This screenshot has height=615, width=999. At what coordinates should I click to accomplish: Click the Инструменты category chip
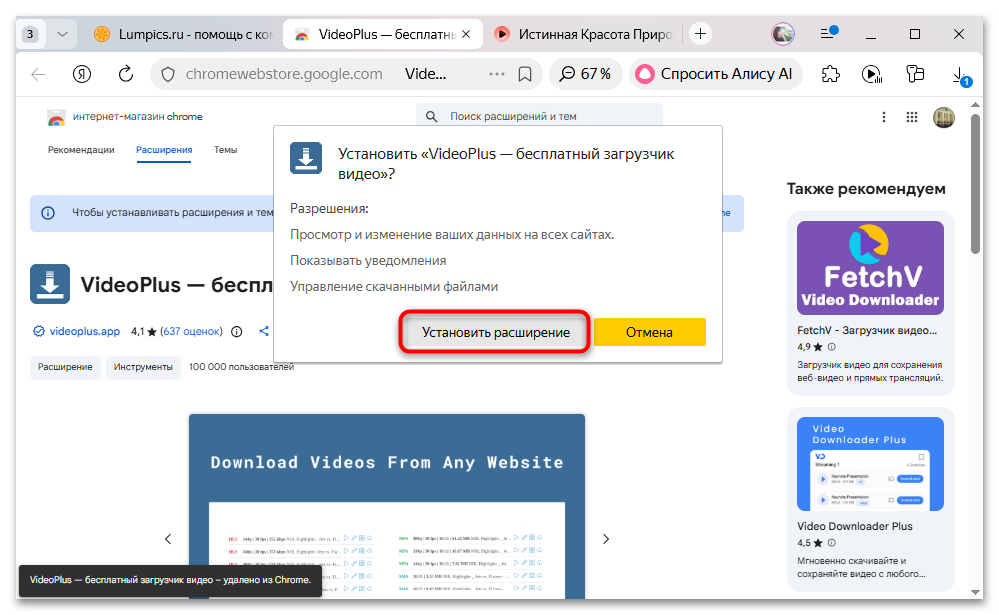click(143, 367)
